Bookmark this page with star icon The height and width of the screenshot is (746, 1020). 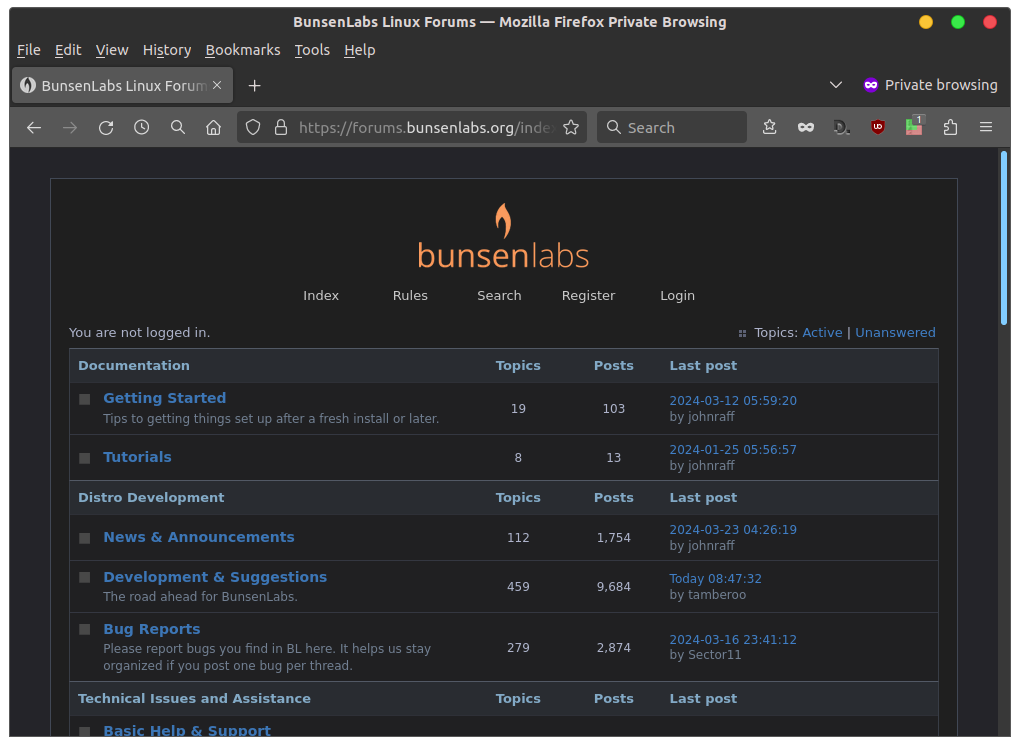(x=571, y=127)
